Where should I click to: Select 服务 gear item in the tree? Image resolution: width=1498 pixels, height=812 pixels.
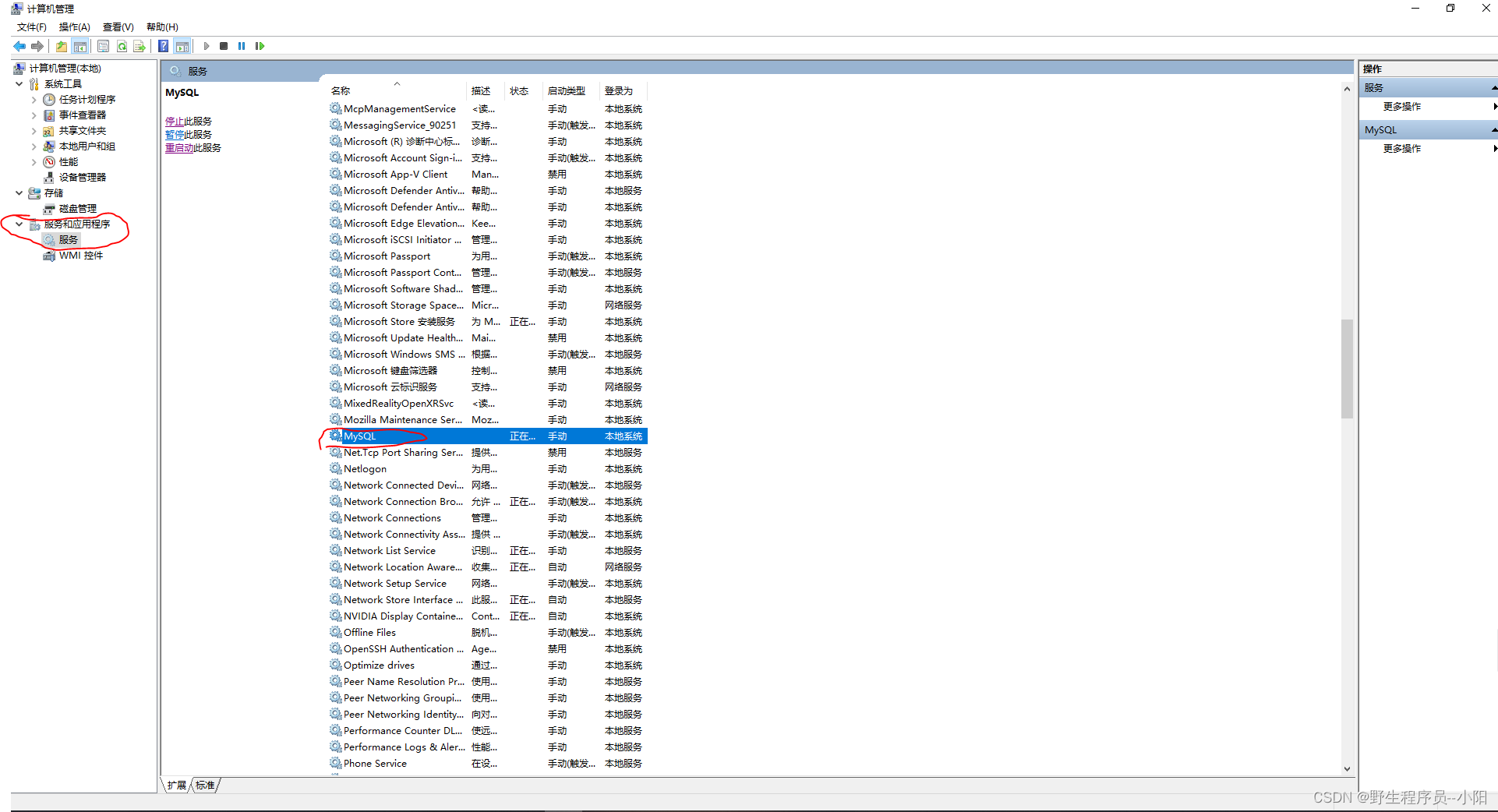coord(68,240)
